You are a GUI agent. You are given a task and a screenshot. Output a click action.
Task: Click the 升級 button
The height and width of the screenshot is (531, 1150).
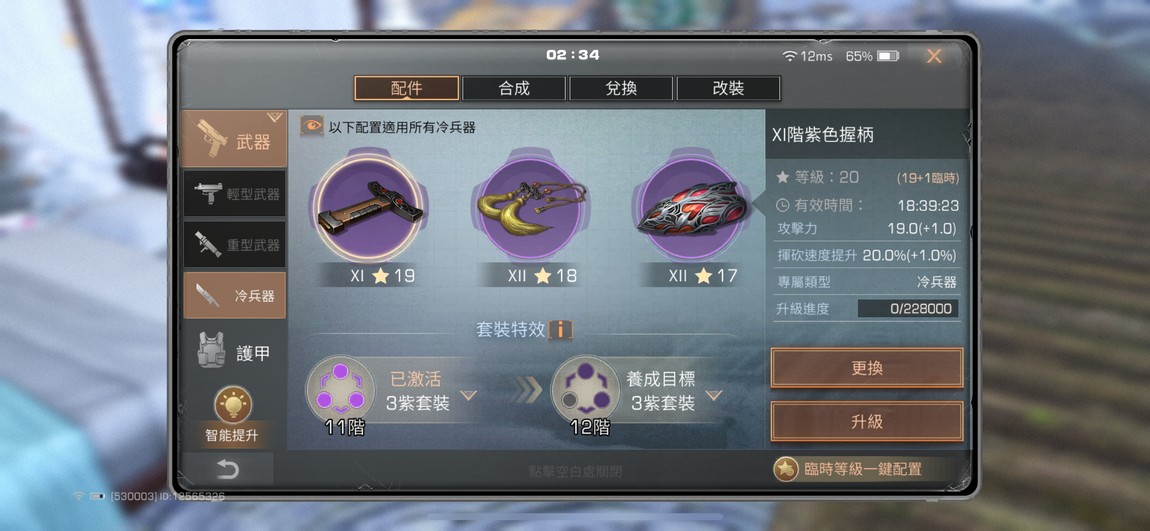click(867, 422)
